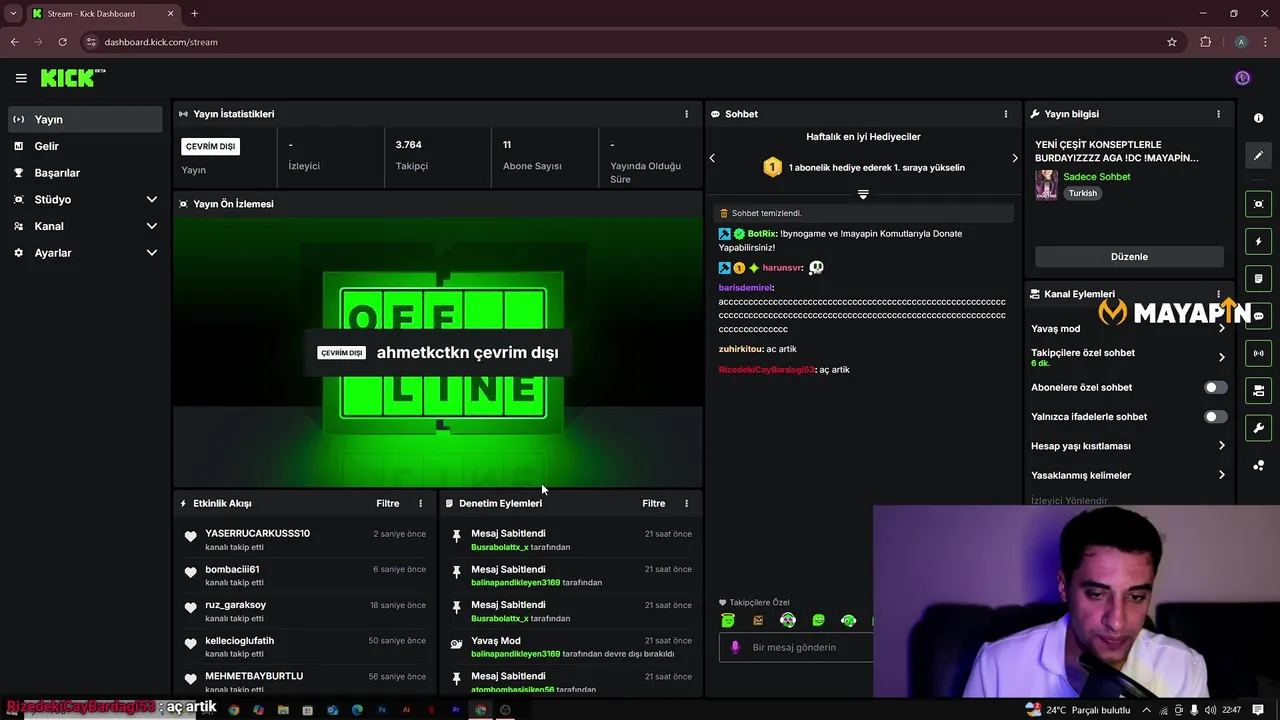Click the three-dots cluster icon at the rail bottom
The width and height of the screenshot is (1280, 720).
[1258, 466]
